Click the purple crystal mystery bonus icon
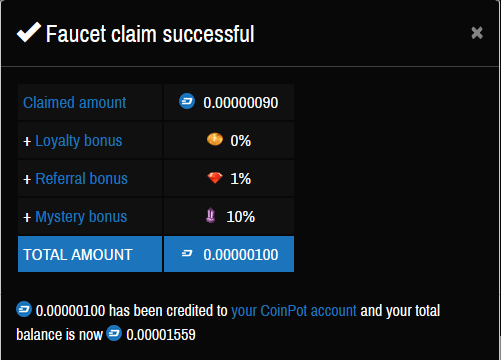 click(210, 215)
